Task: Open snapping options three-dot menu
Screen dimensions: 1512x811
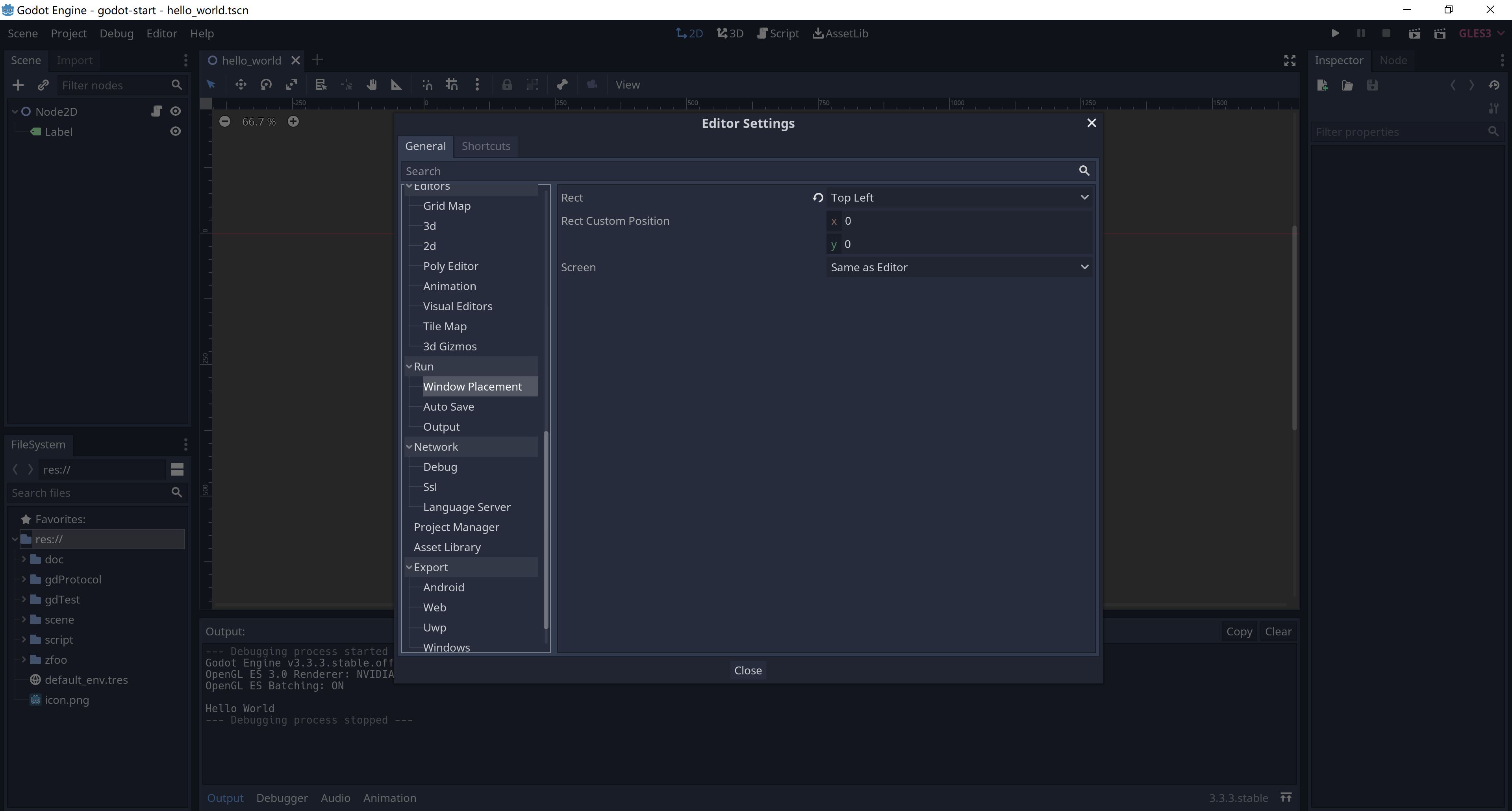Action: [477, 85]
